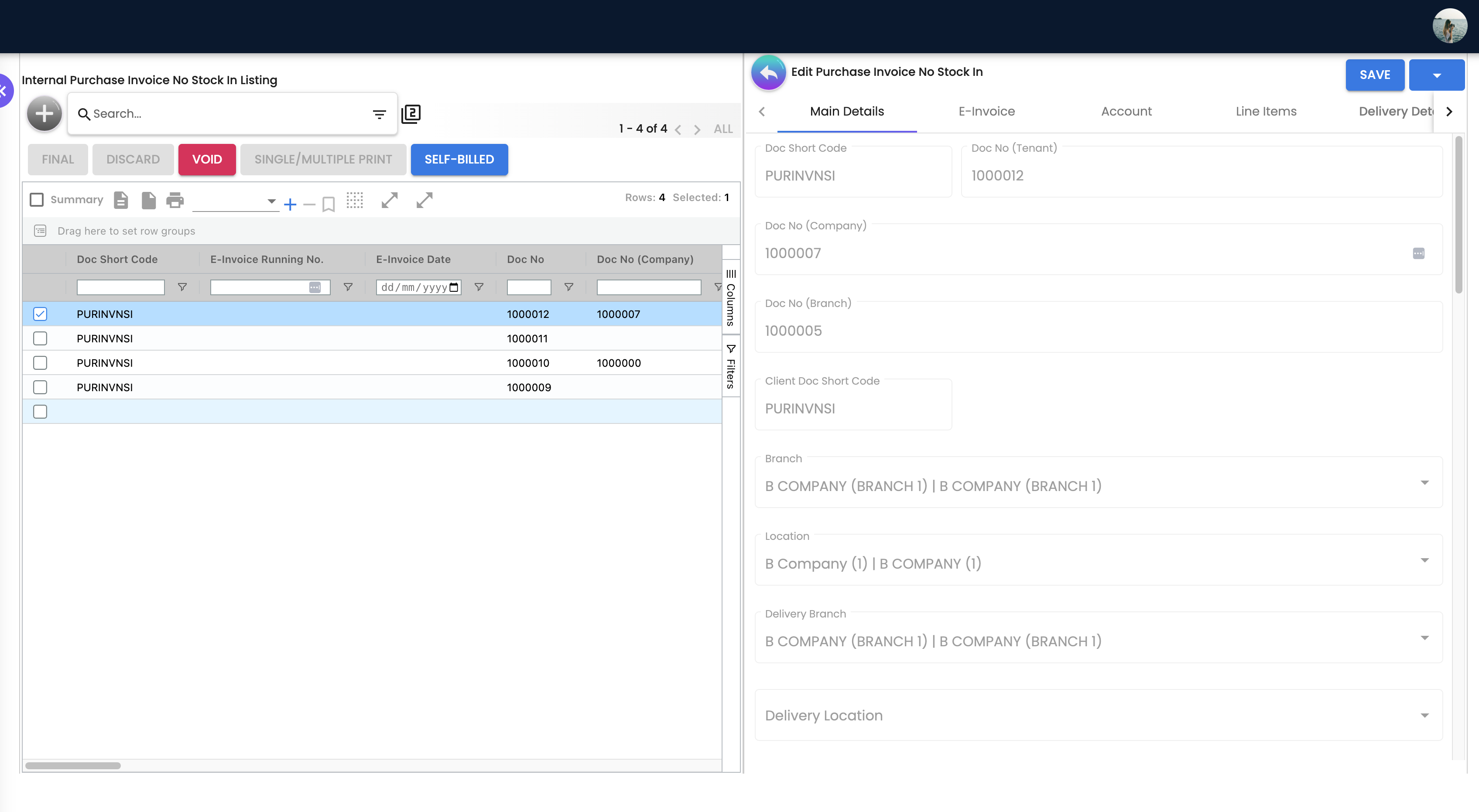Expand the Columns side panel

point(731,297)
